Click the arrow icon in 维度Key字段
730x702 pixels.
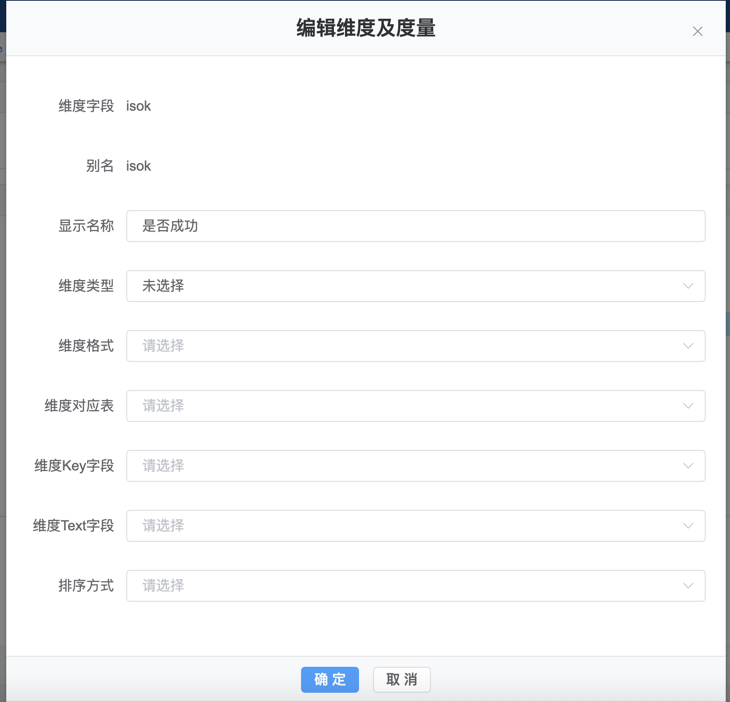point(688,466)
